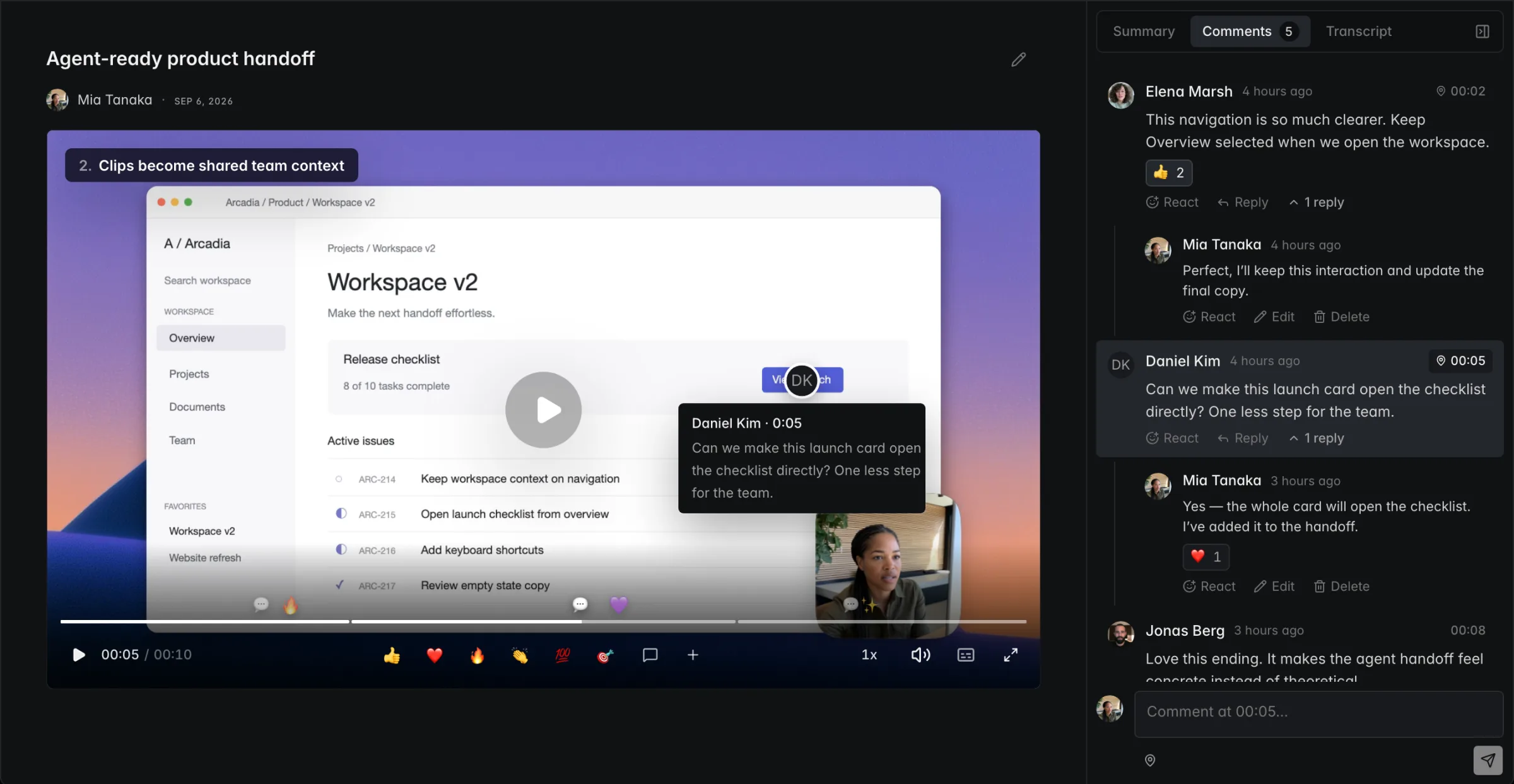1514x784 pixels.
Task: React with 100 emoji in player bar
Action: click(563, 655)
